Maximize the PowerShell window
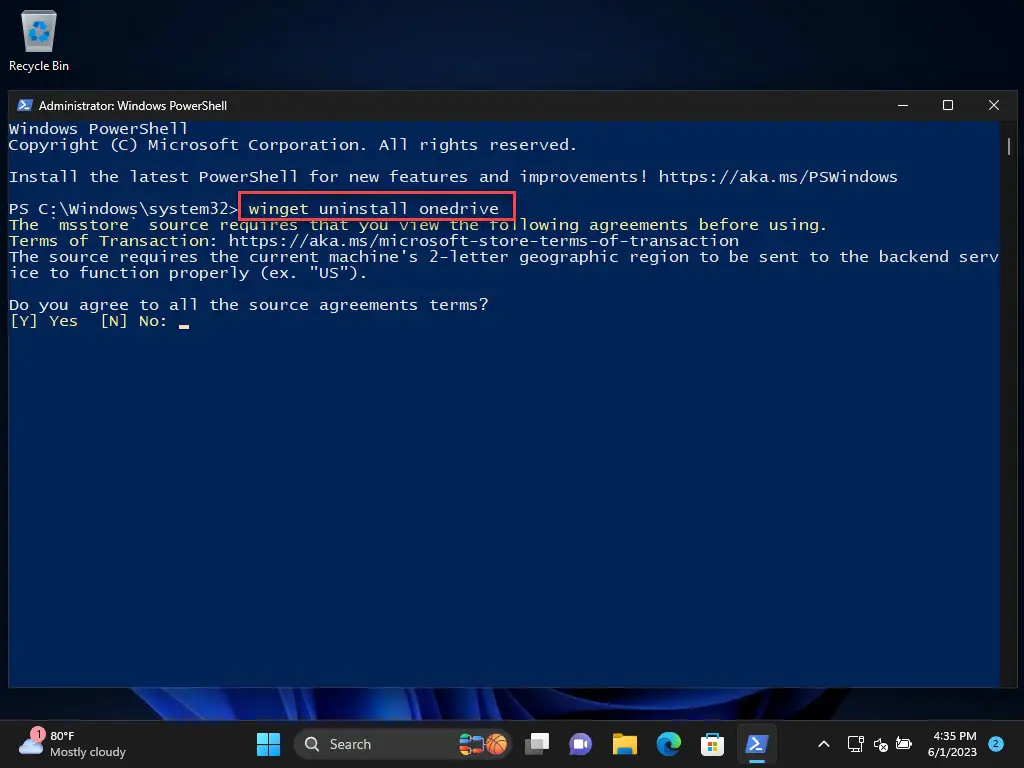The image size is (1024, 768). 948,105
